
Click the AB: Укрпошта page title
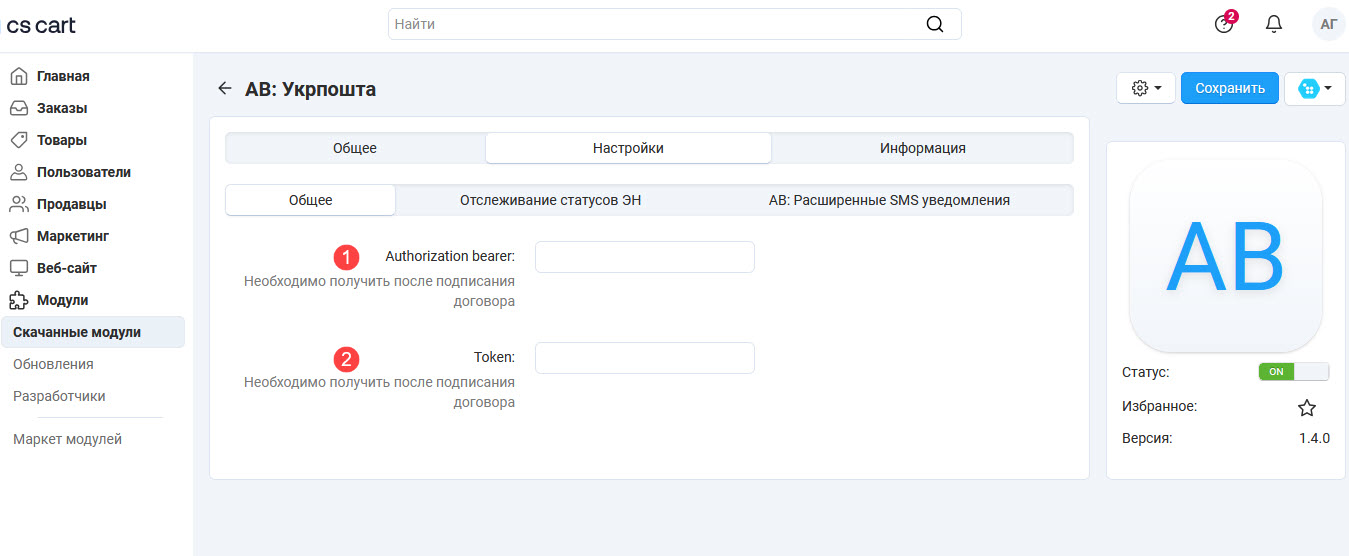click(310, 89)
